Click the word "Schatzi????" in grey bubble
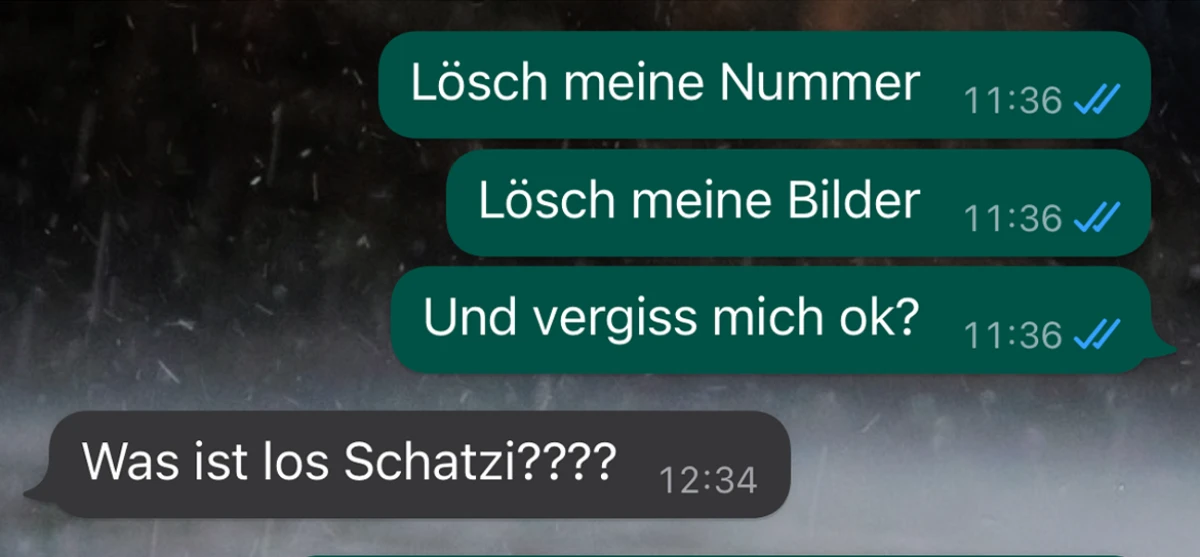1200x557 pixels. pyautogui.click(x=480, y=462)
